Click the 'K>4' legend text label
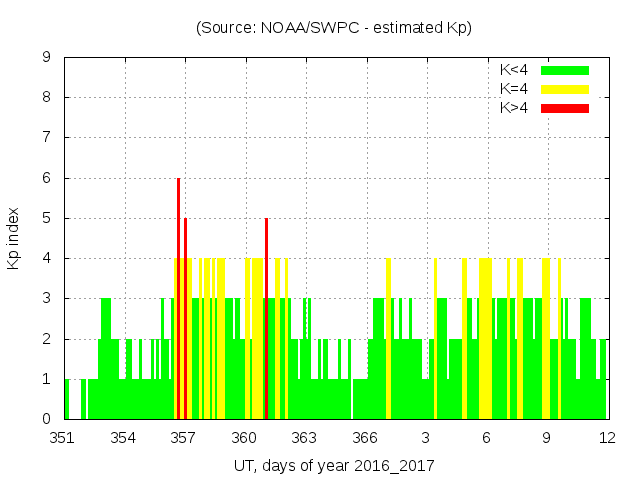Screen dimensions: 640x480 513,107
